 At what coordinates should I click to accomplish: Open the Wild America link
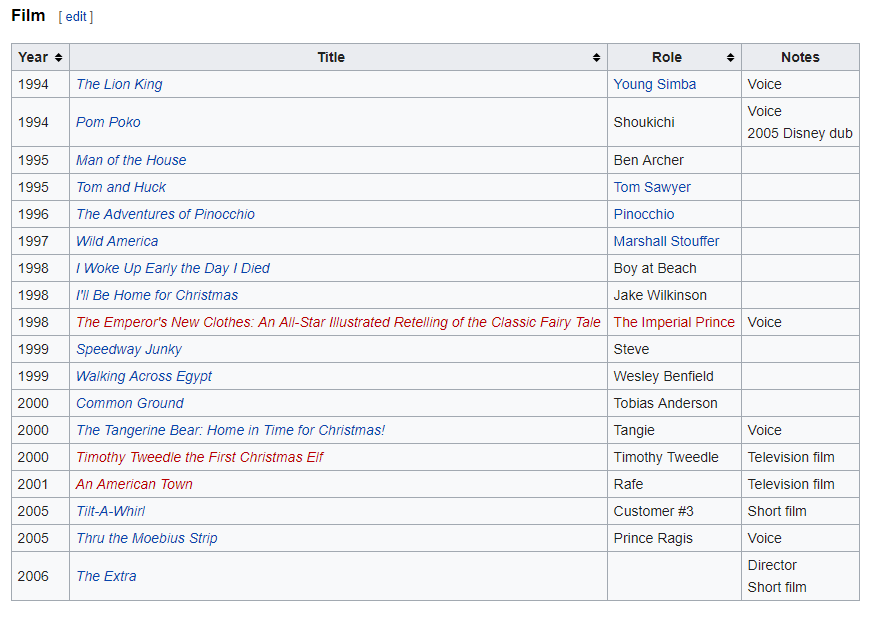pos(117,241)
